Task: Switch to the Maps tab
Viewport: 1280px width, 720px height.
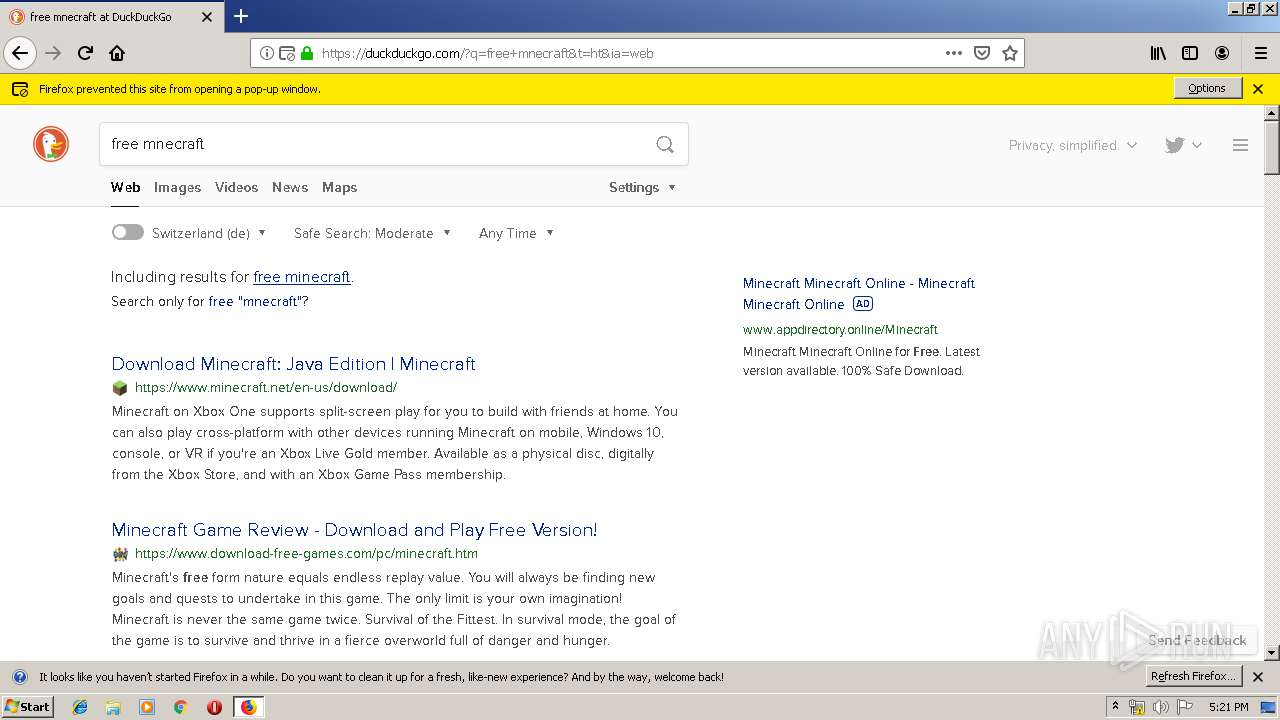Action: (x=339, y=187)
